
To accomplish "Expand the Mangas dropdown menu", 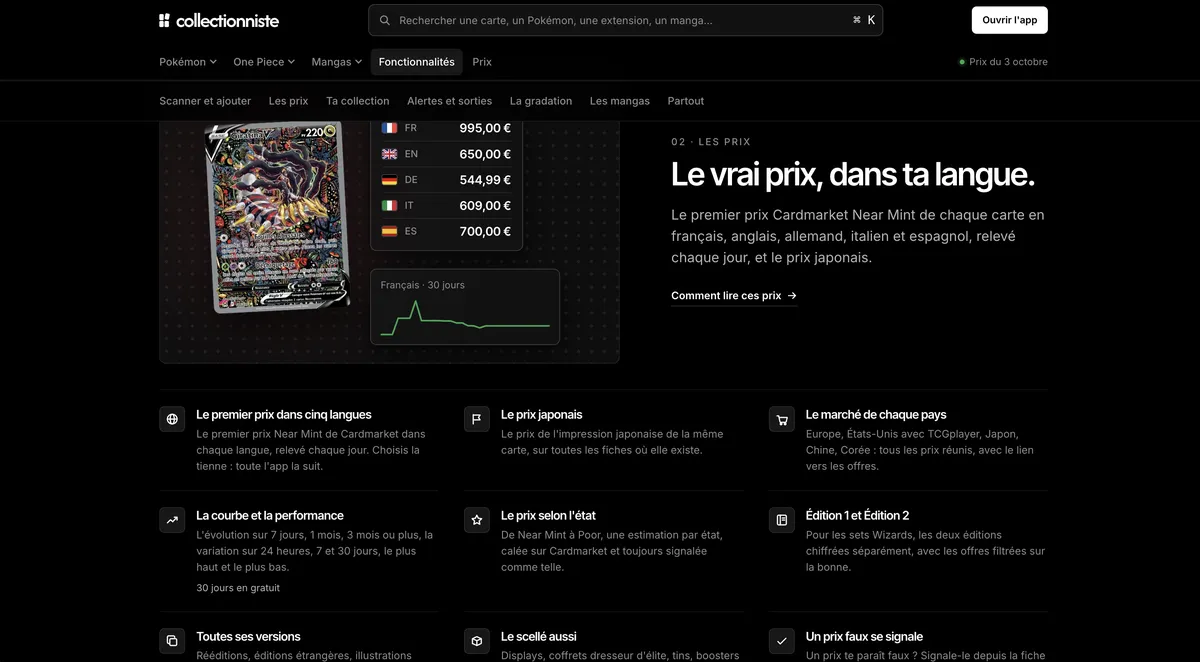I will click(x=337, y=62).
